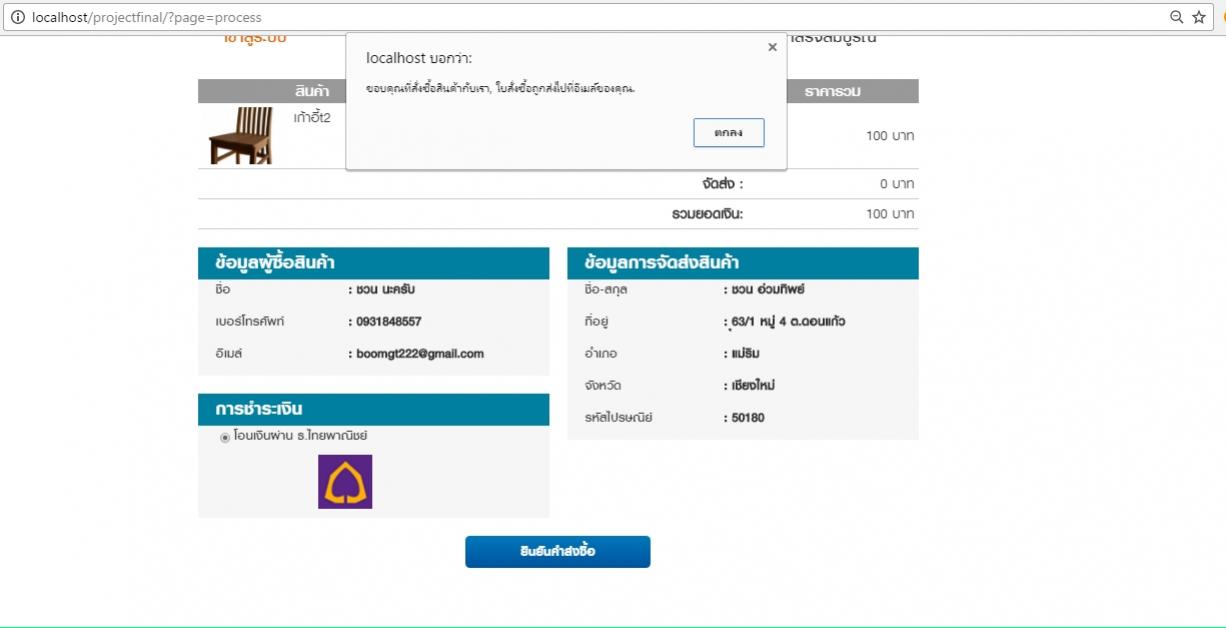Click the product name เก้าอี้t2
The height and width of the screenshot is (628, 1226).
(x=312, y=118)
